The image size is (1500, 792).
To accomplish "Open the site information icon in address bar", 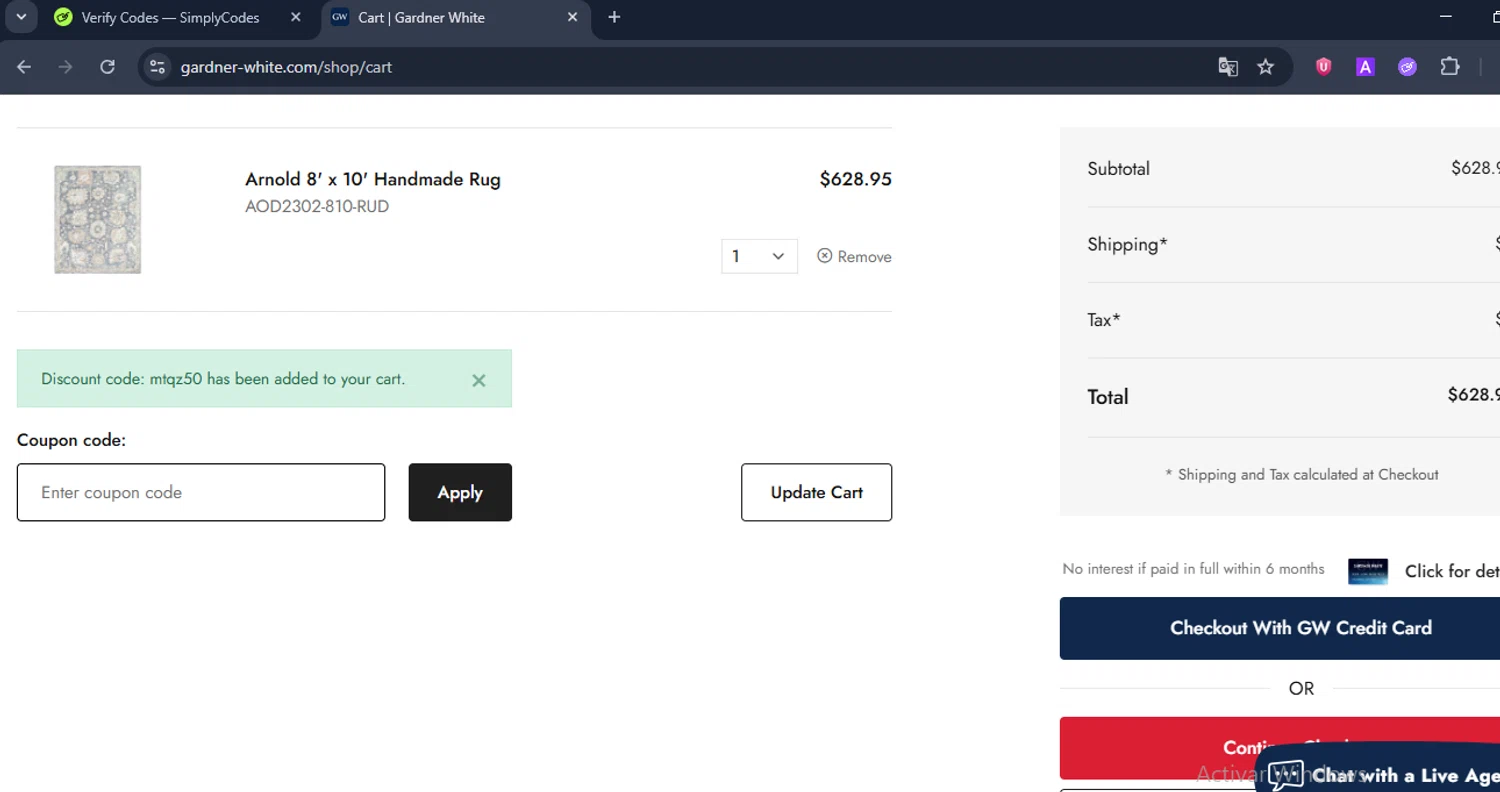I will (156, 67).
